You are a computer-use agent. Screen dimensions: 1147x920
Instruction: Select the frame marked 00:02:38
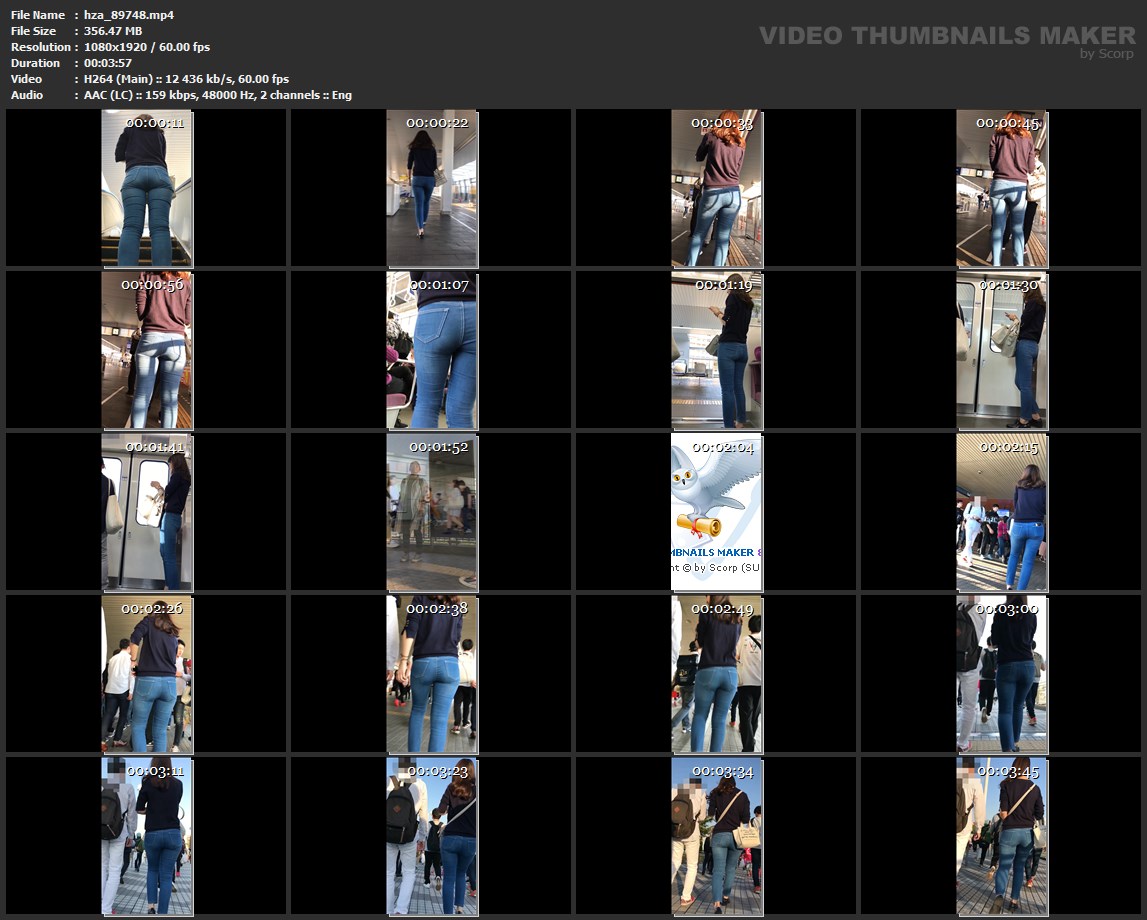(432, 674)
